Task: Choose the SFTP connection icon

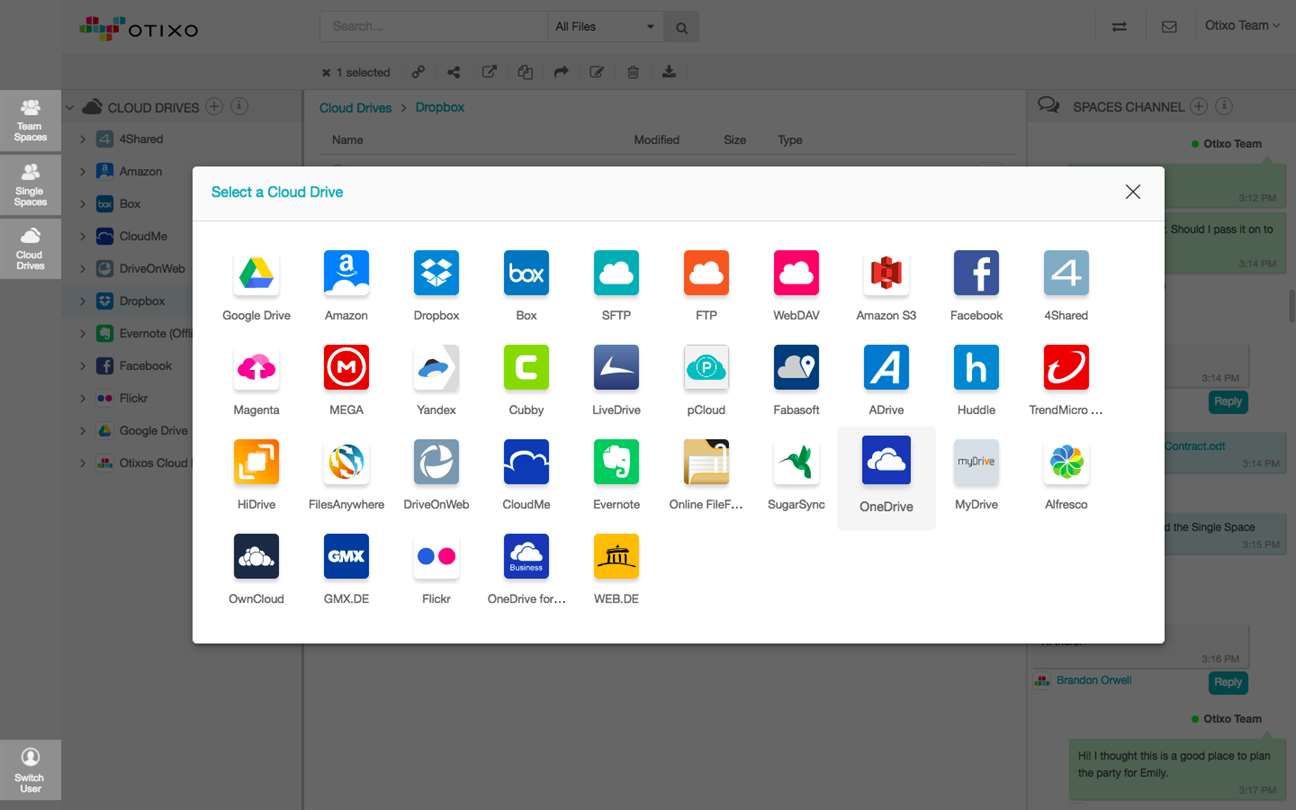Action: coord(616,273)
